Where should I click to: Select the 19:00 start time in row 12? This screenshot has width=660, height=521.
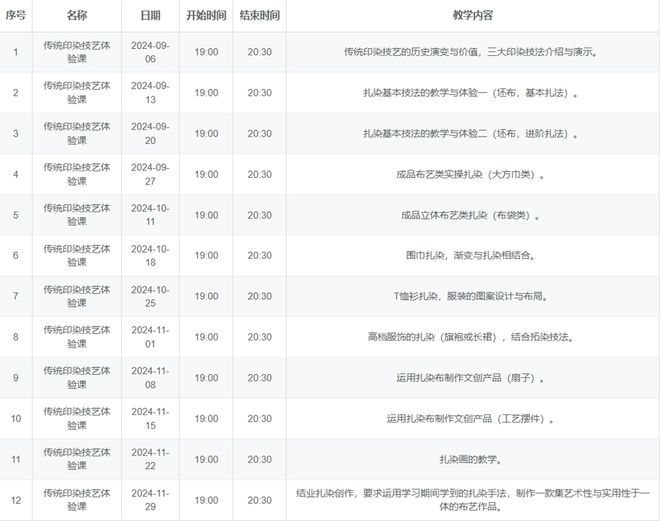click(x=206, y=500)
